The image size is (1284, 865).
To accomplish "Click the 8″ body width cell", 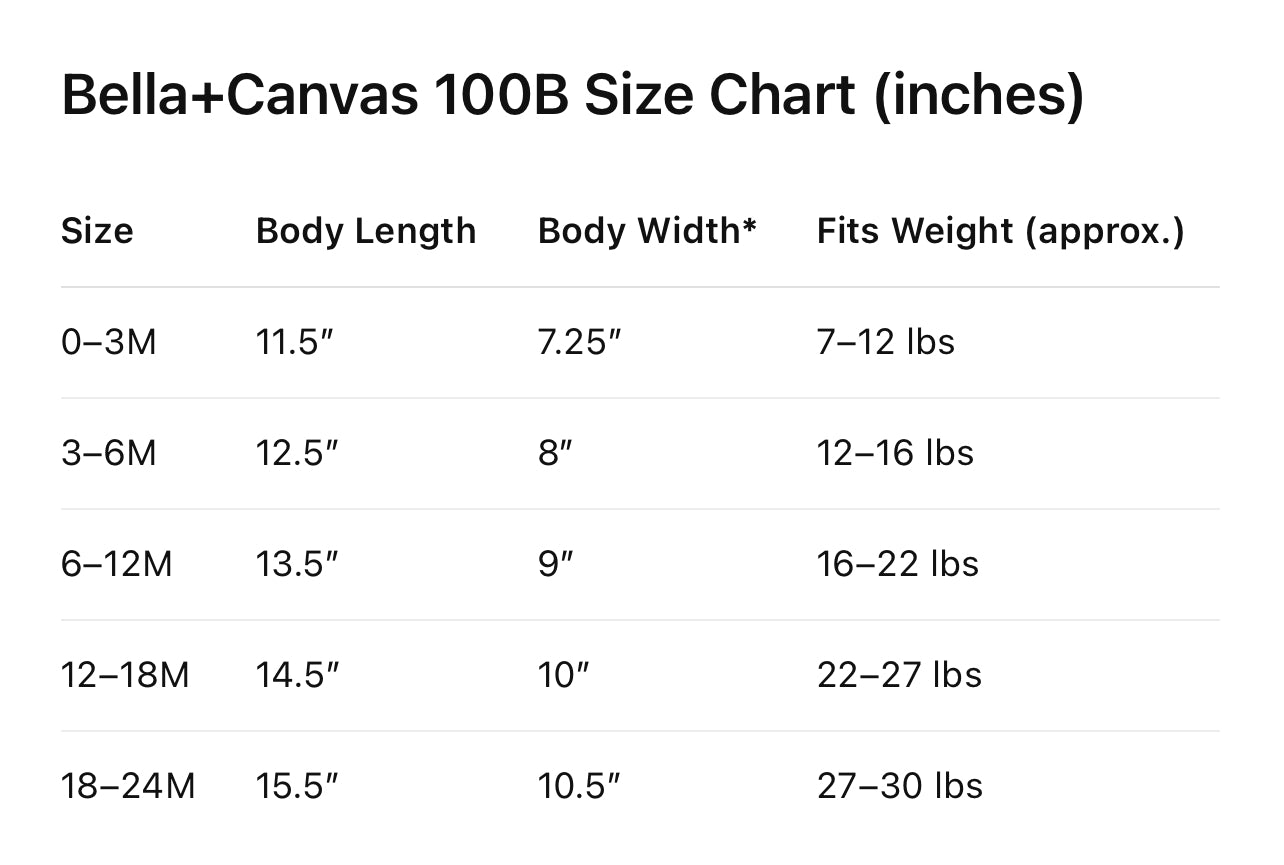I will pos(555,454).
